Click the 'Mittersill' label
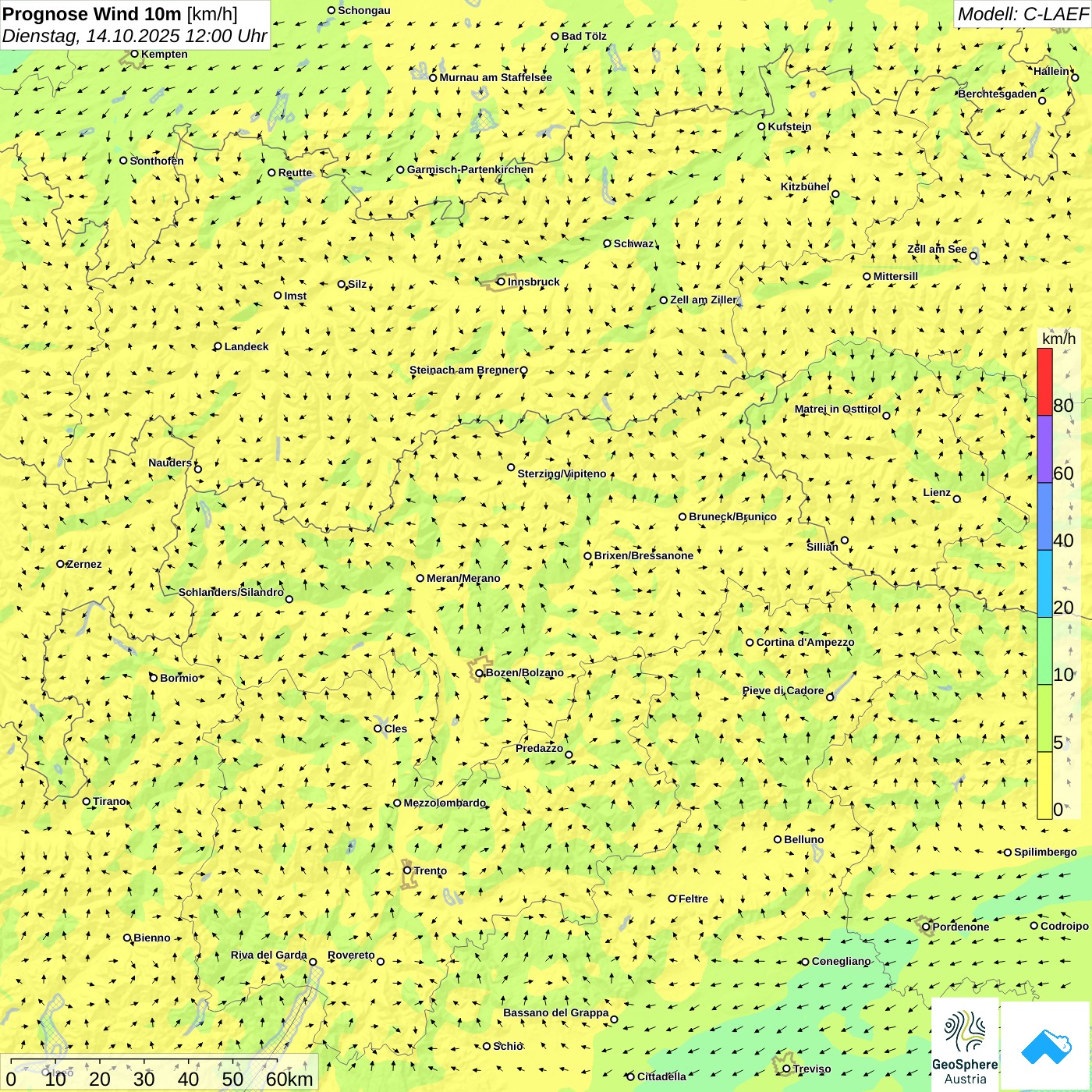Screen dimensions: 1092x1092 coord(895,276)
